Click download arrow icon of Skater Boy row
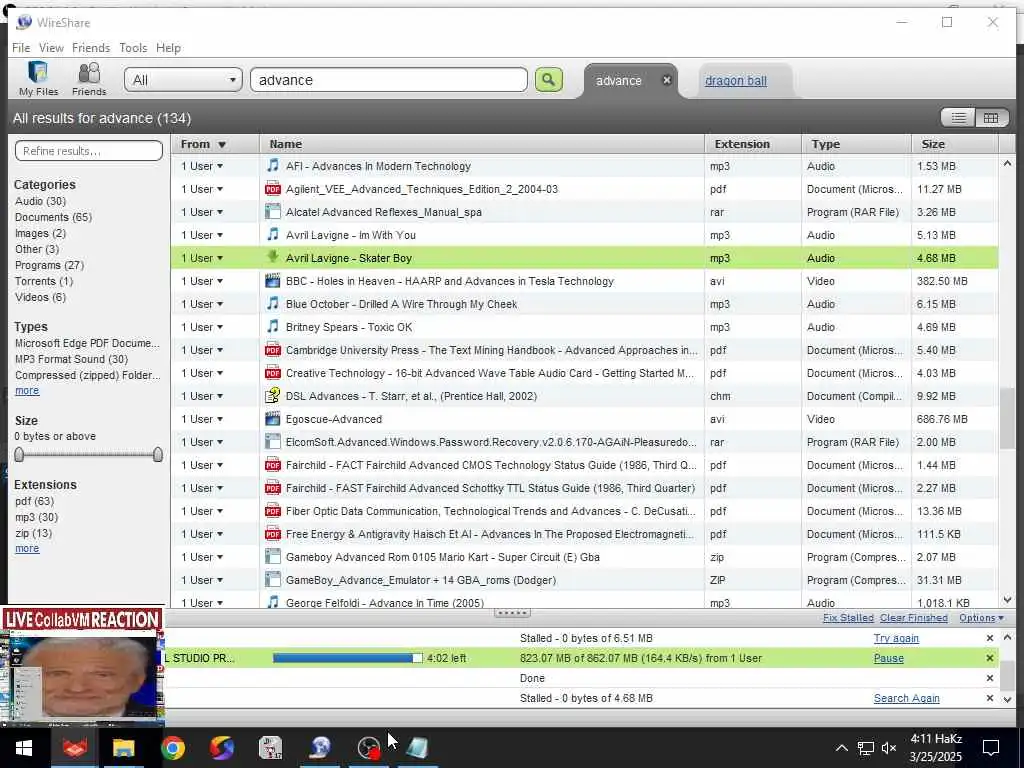This screenshot has height=768, width=1024. pyautogui.click(x=273, y=257)
